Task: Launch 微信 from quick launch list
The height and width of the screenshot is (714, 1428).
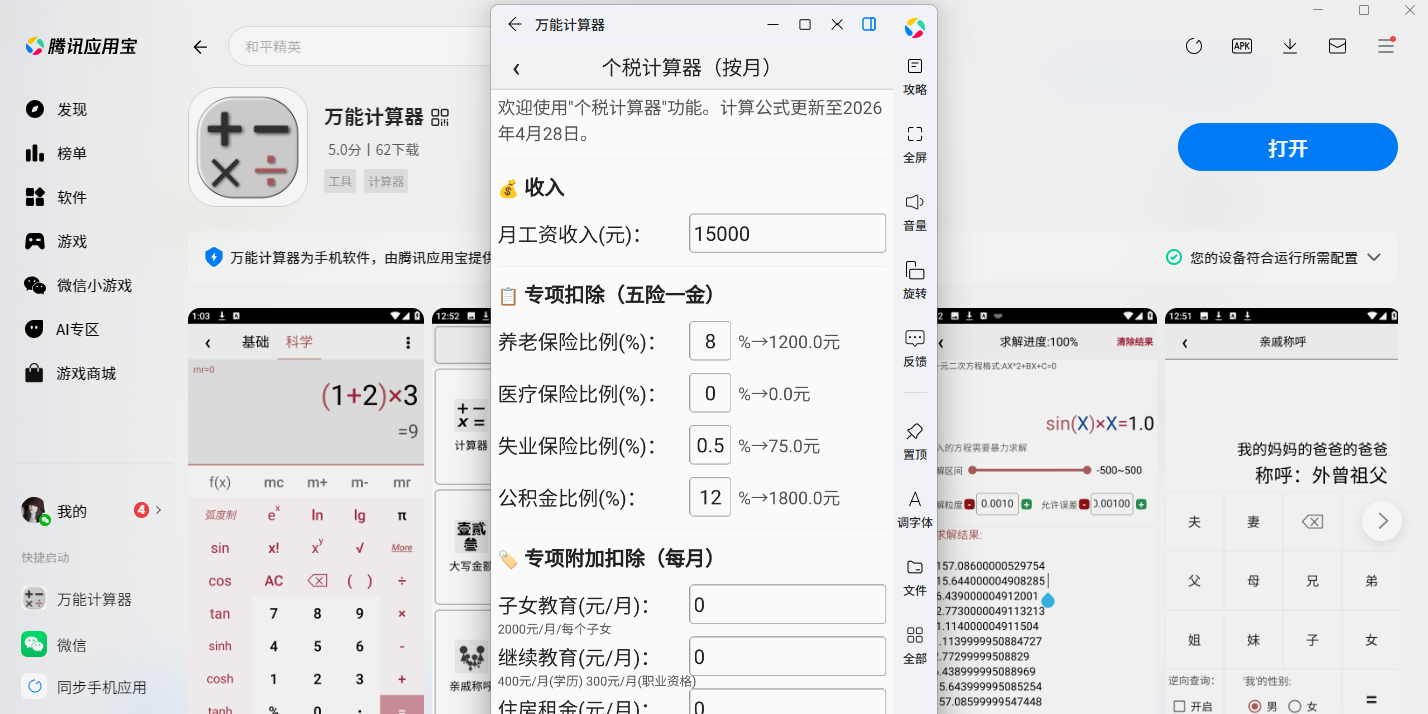Action: tap(54, 644)
